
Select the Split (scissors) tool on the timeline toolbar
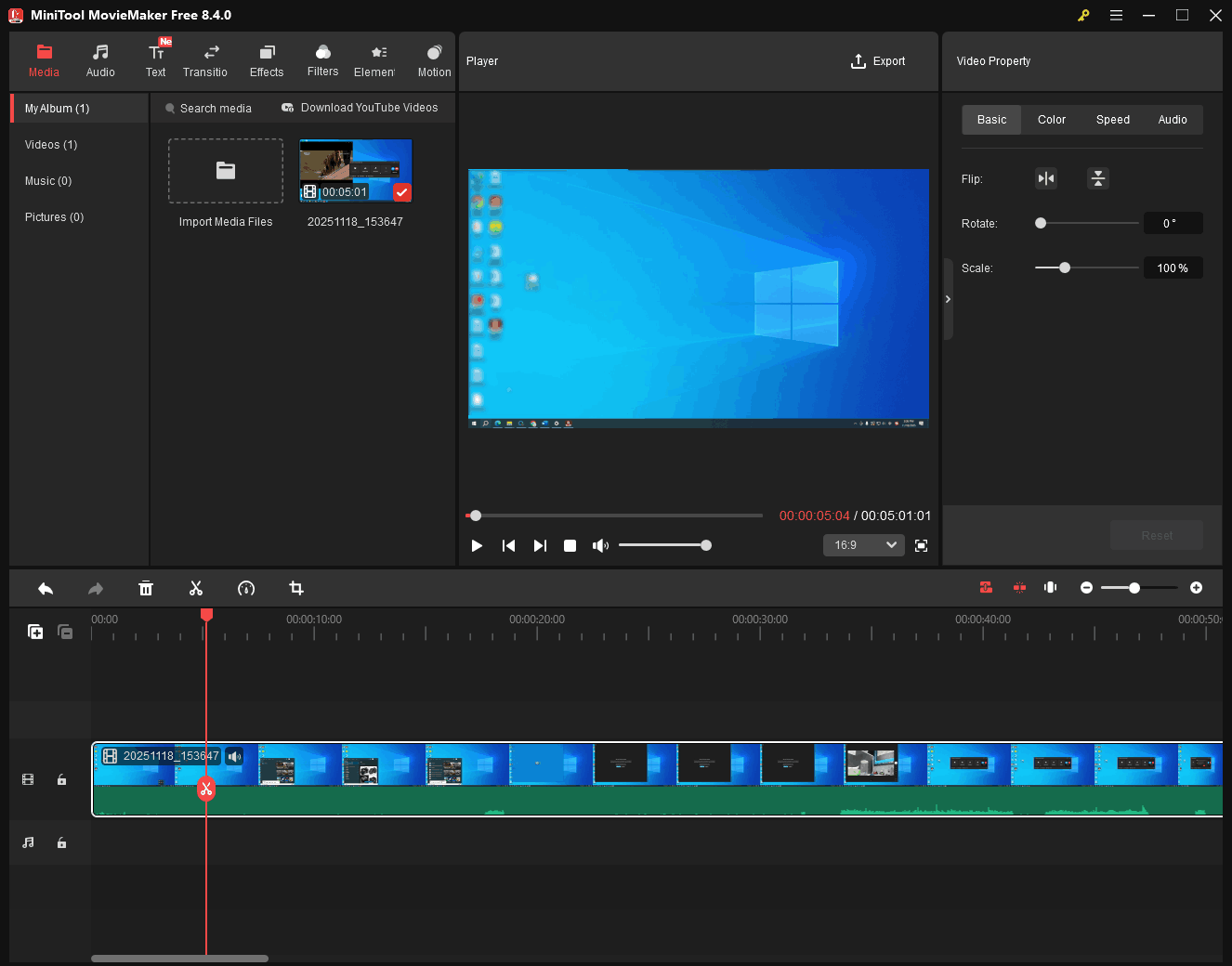coord(196,588)
